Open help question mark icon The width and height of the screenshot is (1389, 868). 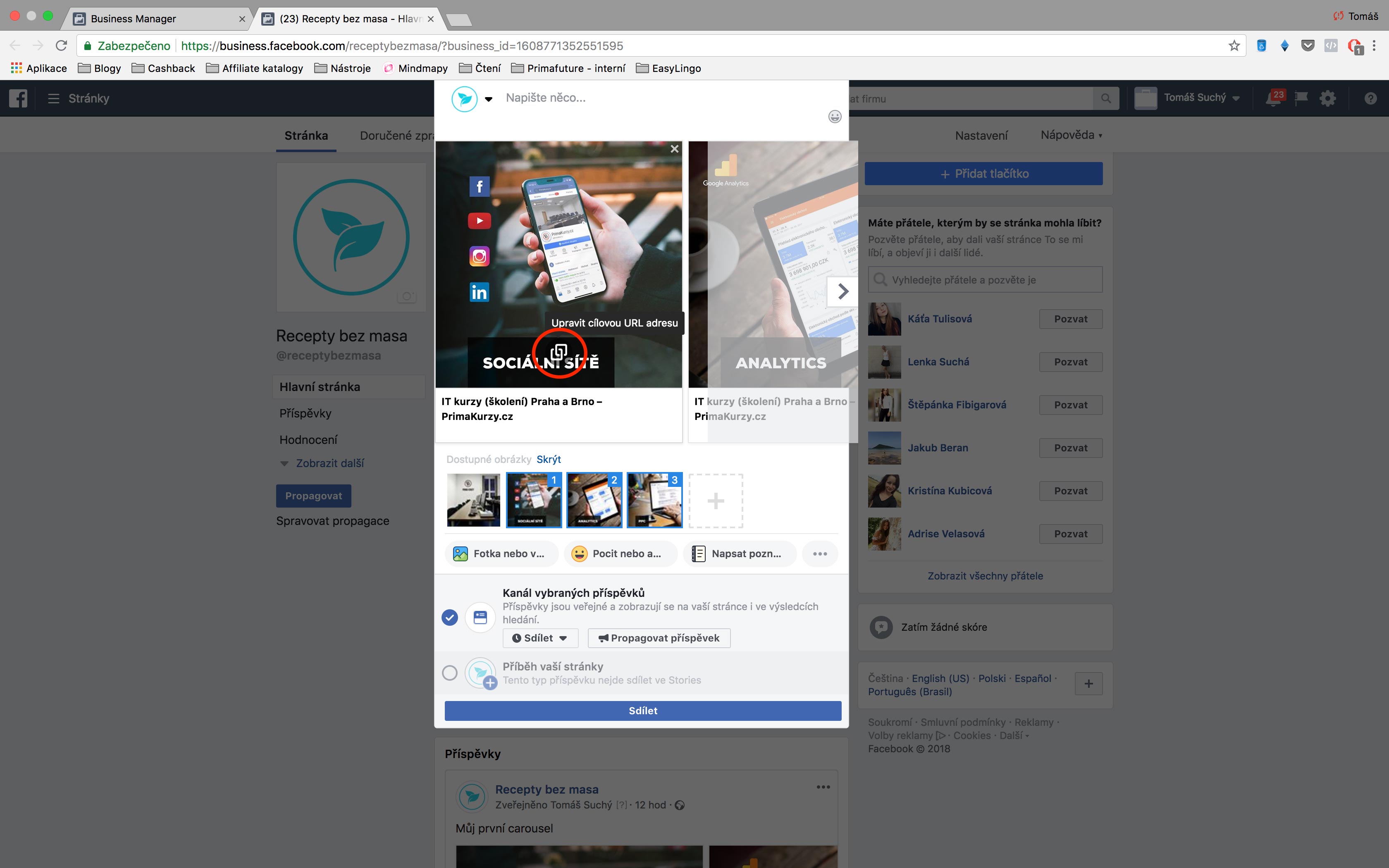click(x=1371, y=98)
